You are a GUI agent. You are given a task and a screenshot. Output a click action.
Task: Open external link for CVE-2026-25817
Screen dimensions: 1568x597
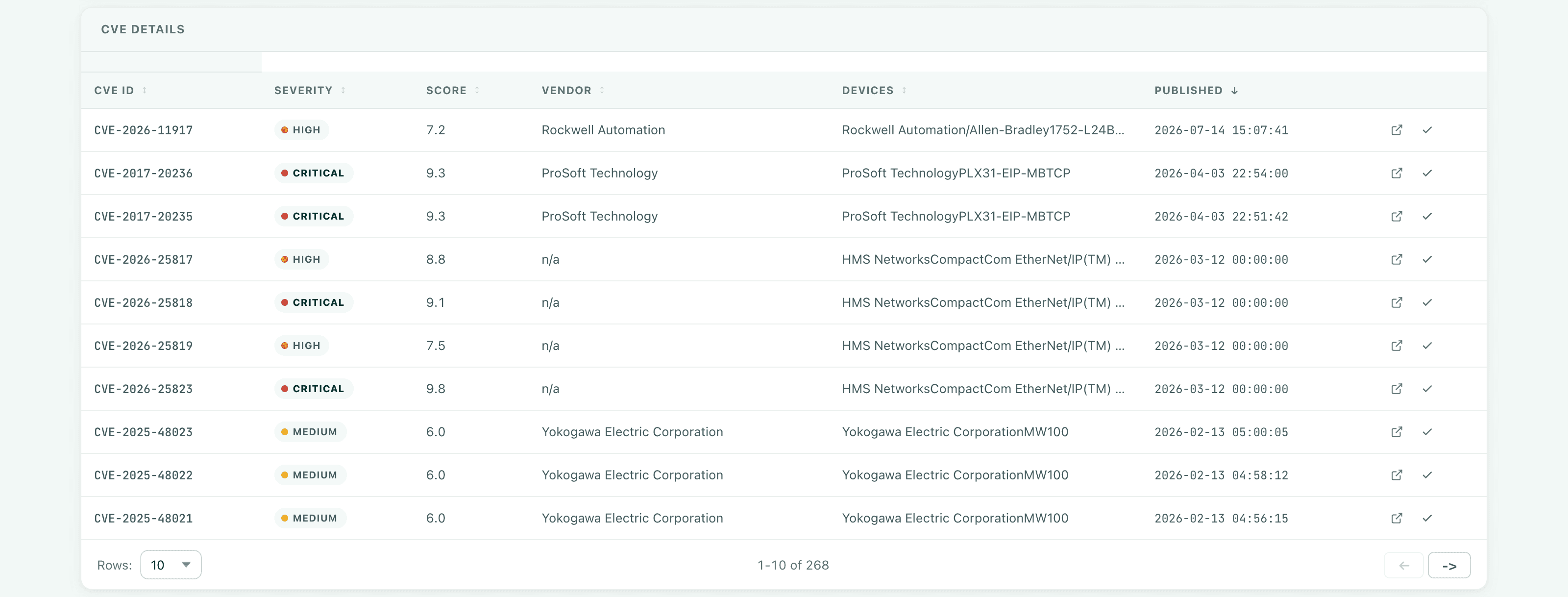pos(1396,259)
